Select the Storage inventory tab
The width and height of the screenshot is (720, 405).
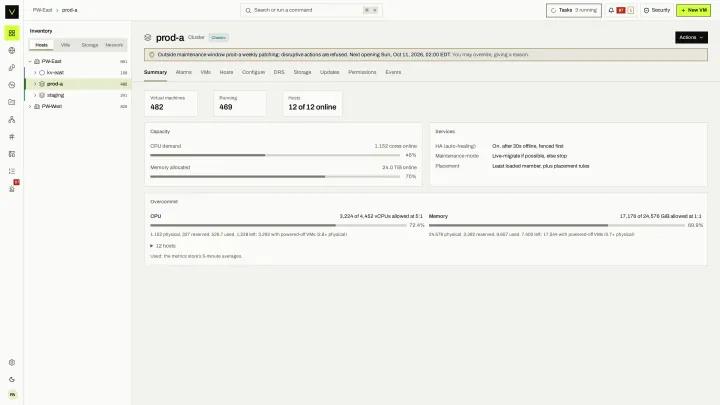tap(90, 45)
